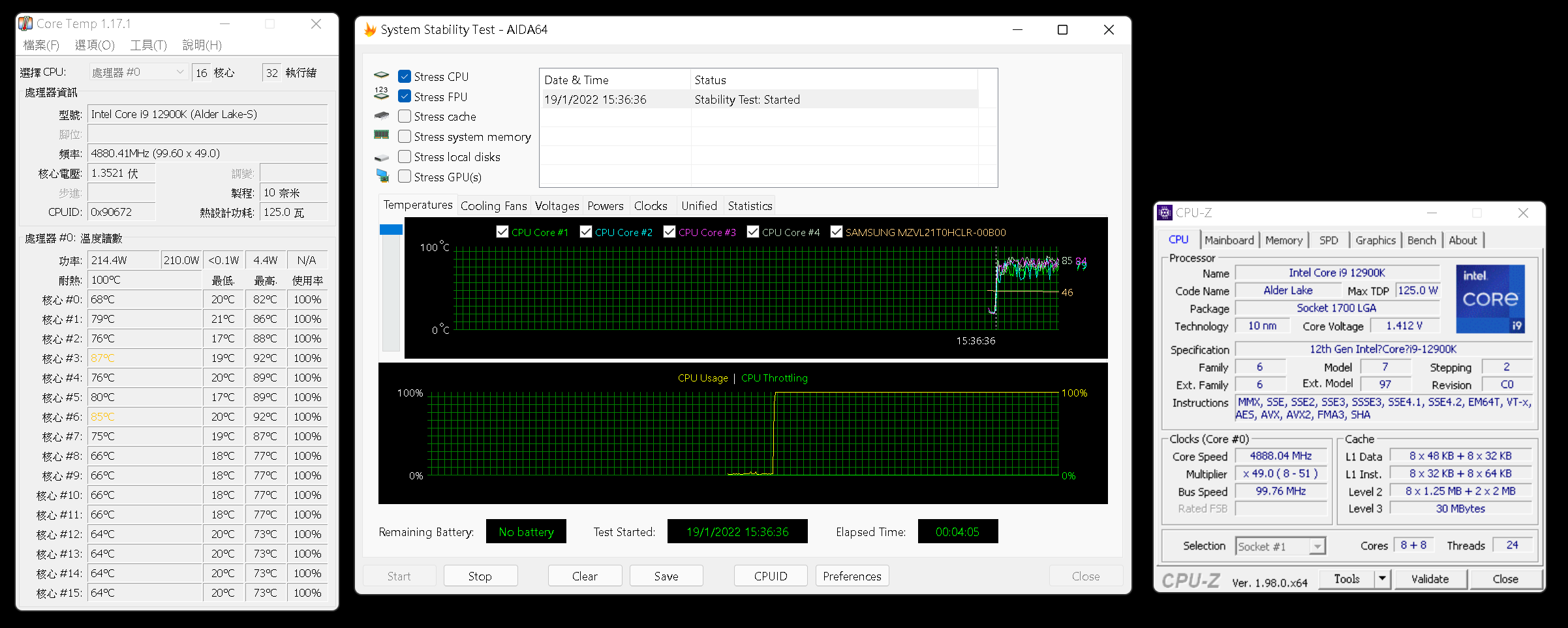Screen dimensions: 1568x628
Task: Open the 工具(T) menu in Core Temp
Action: point(149,45)
